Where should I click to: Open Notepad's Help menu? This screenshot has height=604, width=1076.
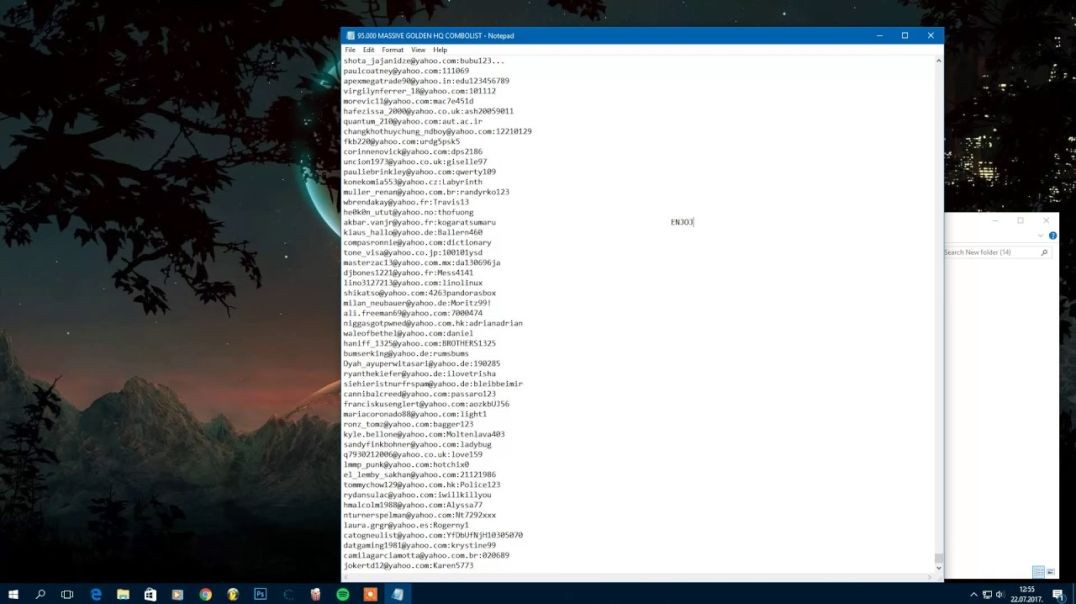pos(440,50)
